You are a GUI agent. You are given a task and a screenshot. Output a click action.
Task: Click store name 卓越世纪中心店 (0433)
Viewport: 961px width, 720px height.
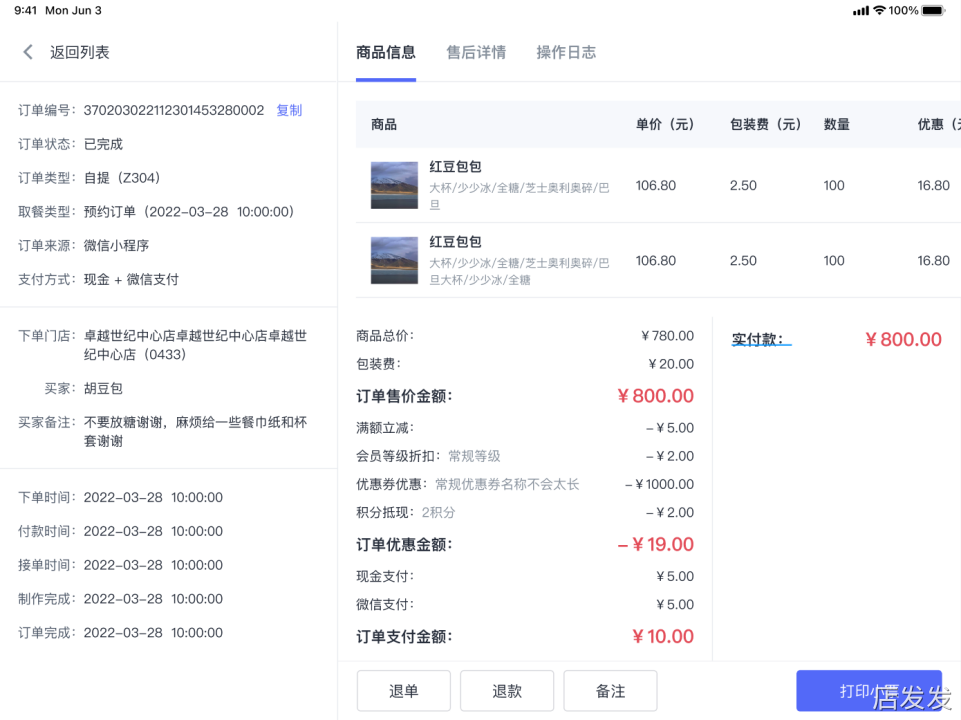click(x=196, y=345)
